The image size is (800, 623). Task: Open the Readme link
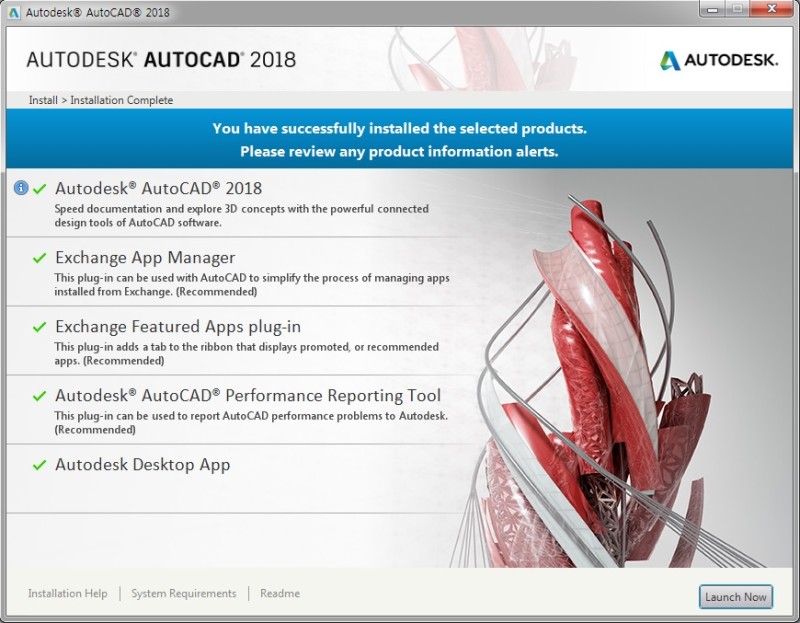(x=280, y=593)
